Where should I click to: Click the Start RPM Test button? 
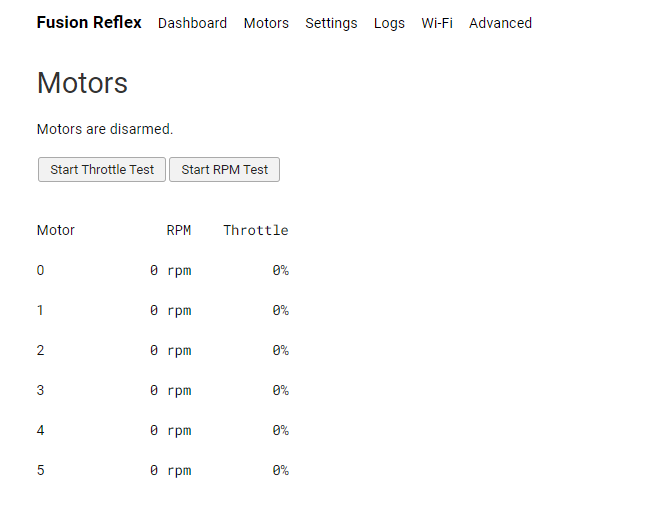(224, 170)
